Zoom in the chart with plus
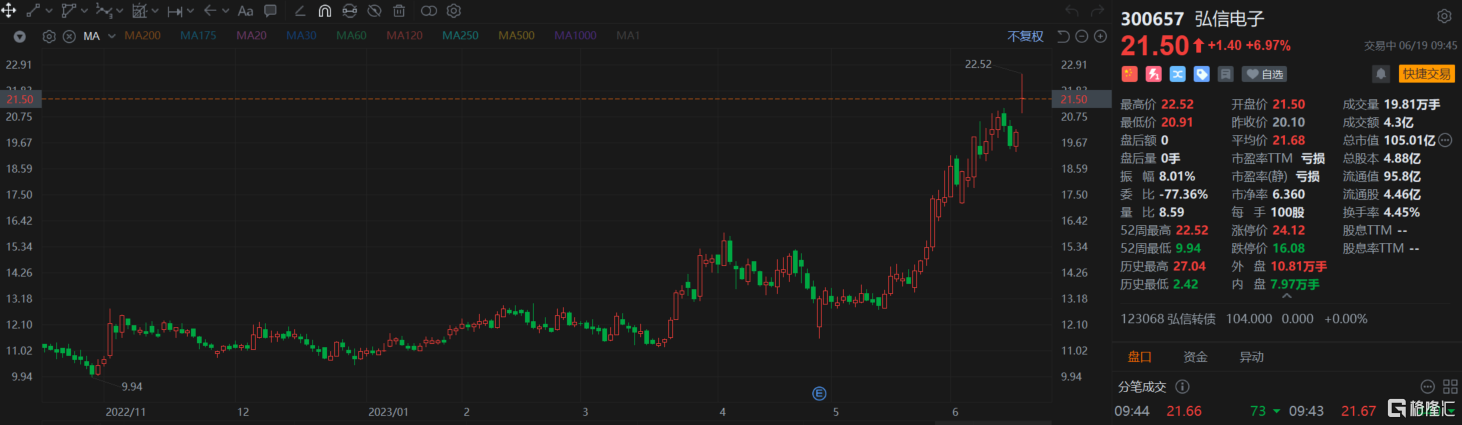This screenshot has height=425, width=1462. [x=1100, y=36]
